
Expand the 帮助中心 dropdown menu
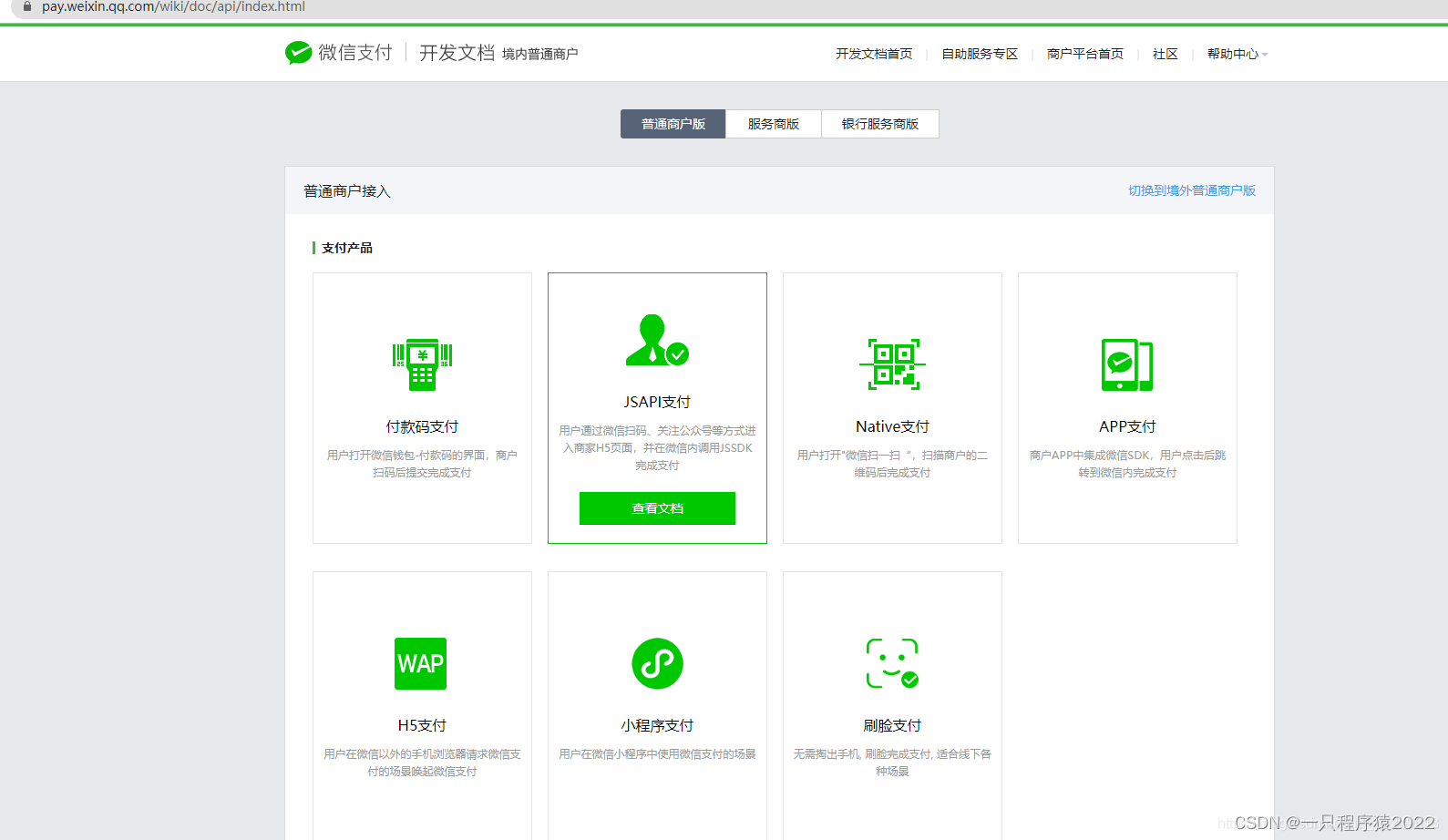coord(1237,54)
